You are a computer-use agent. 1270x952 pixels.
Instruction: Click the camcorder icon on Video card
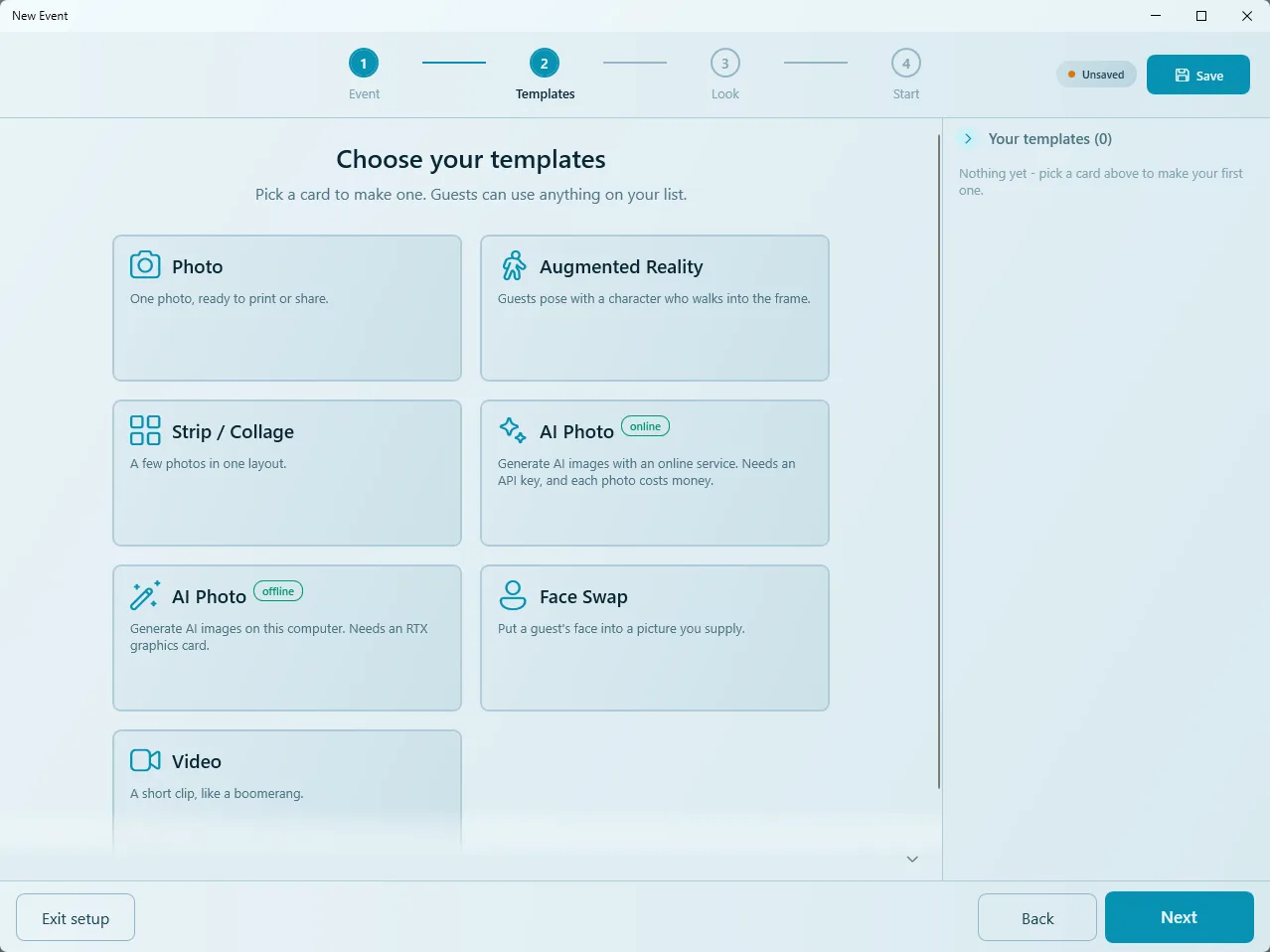(x=145, y=760)
